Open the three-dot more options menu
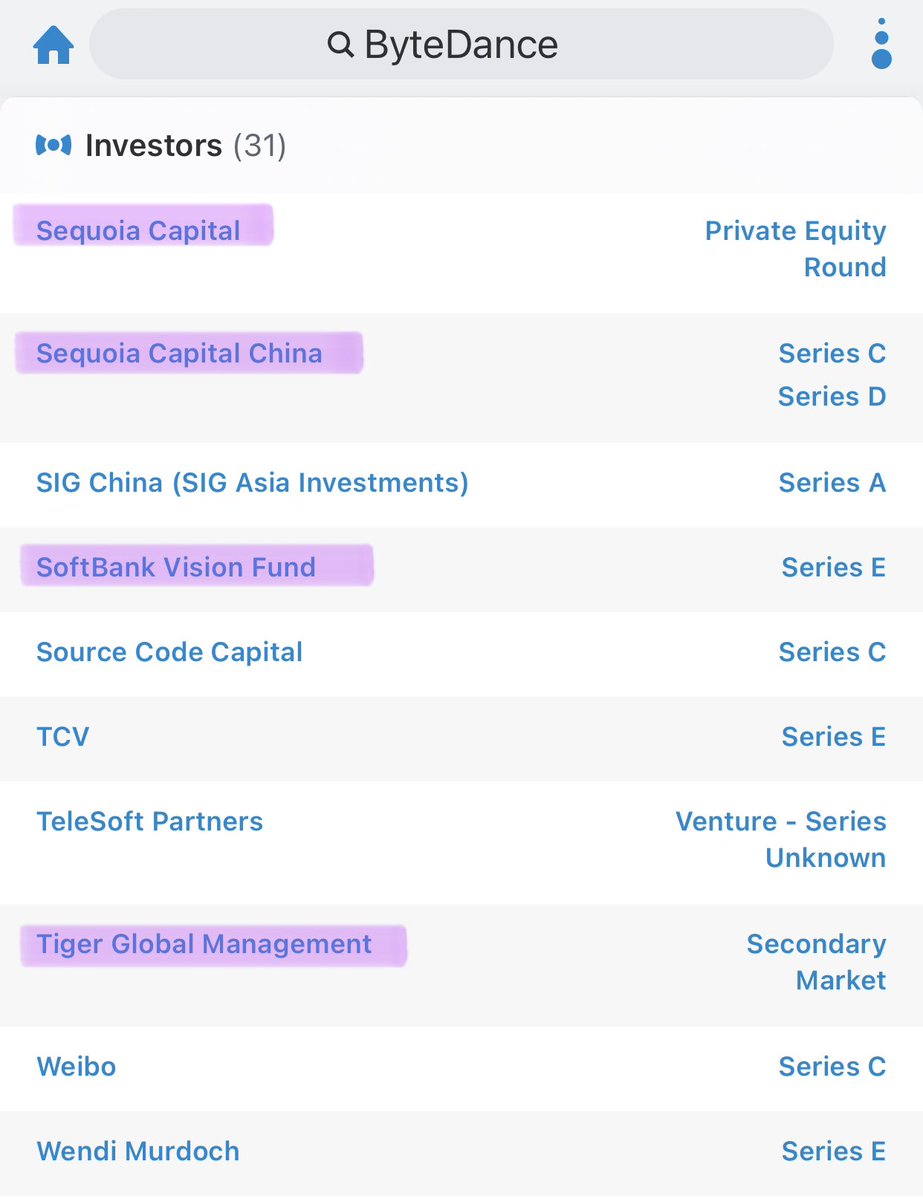Image resolution: width=923 pixels, height=1199 pixels. 880,44
